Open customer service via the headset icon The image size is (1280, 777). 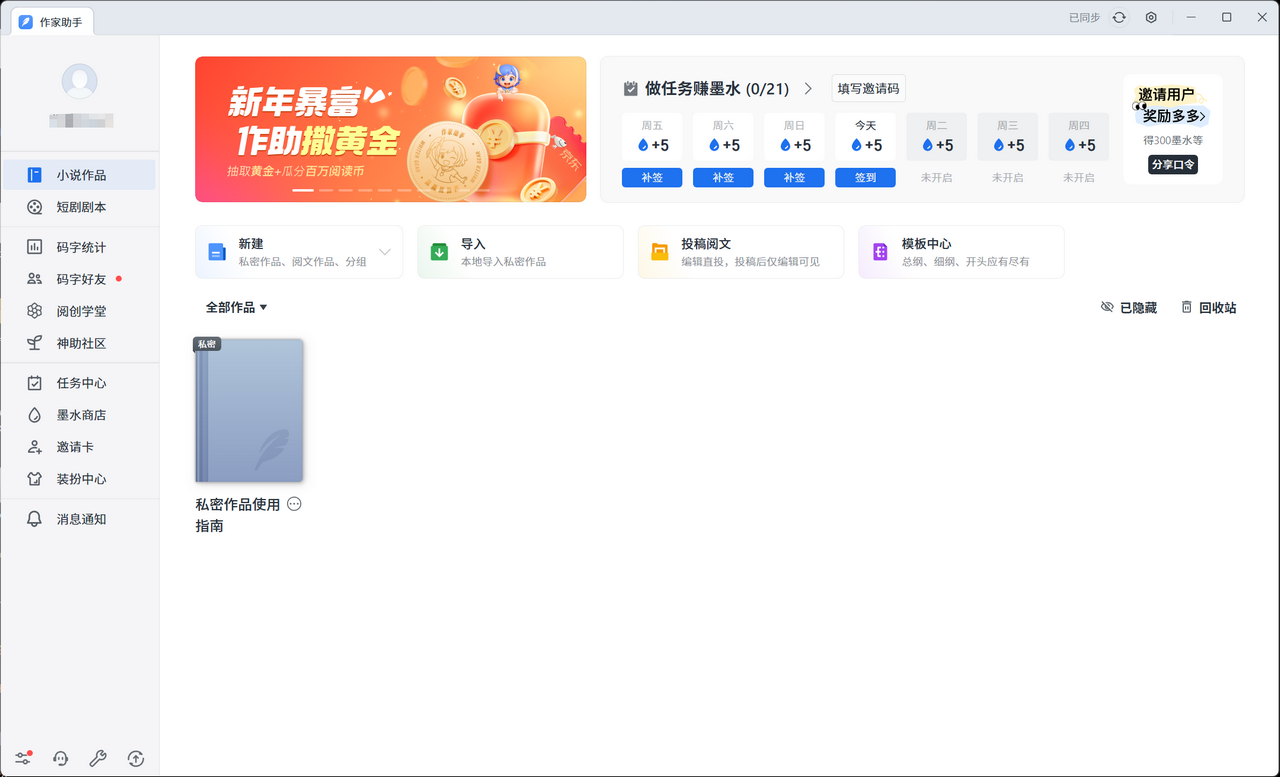(x=60, y=758)
